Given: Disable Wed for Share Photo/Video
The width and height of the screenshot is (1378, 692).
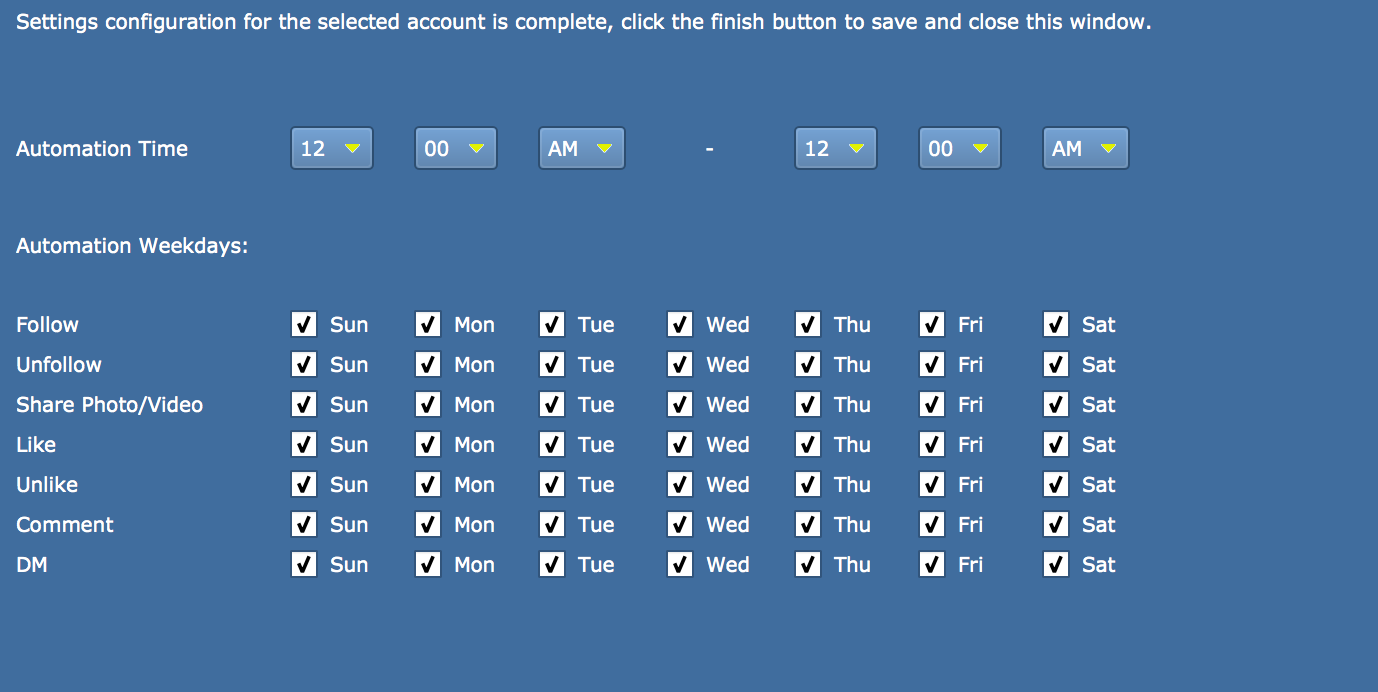Looking at the screenshot, I should point(680,404).
